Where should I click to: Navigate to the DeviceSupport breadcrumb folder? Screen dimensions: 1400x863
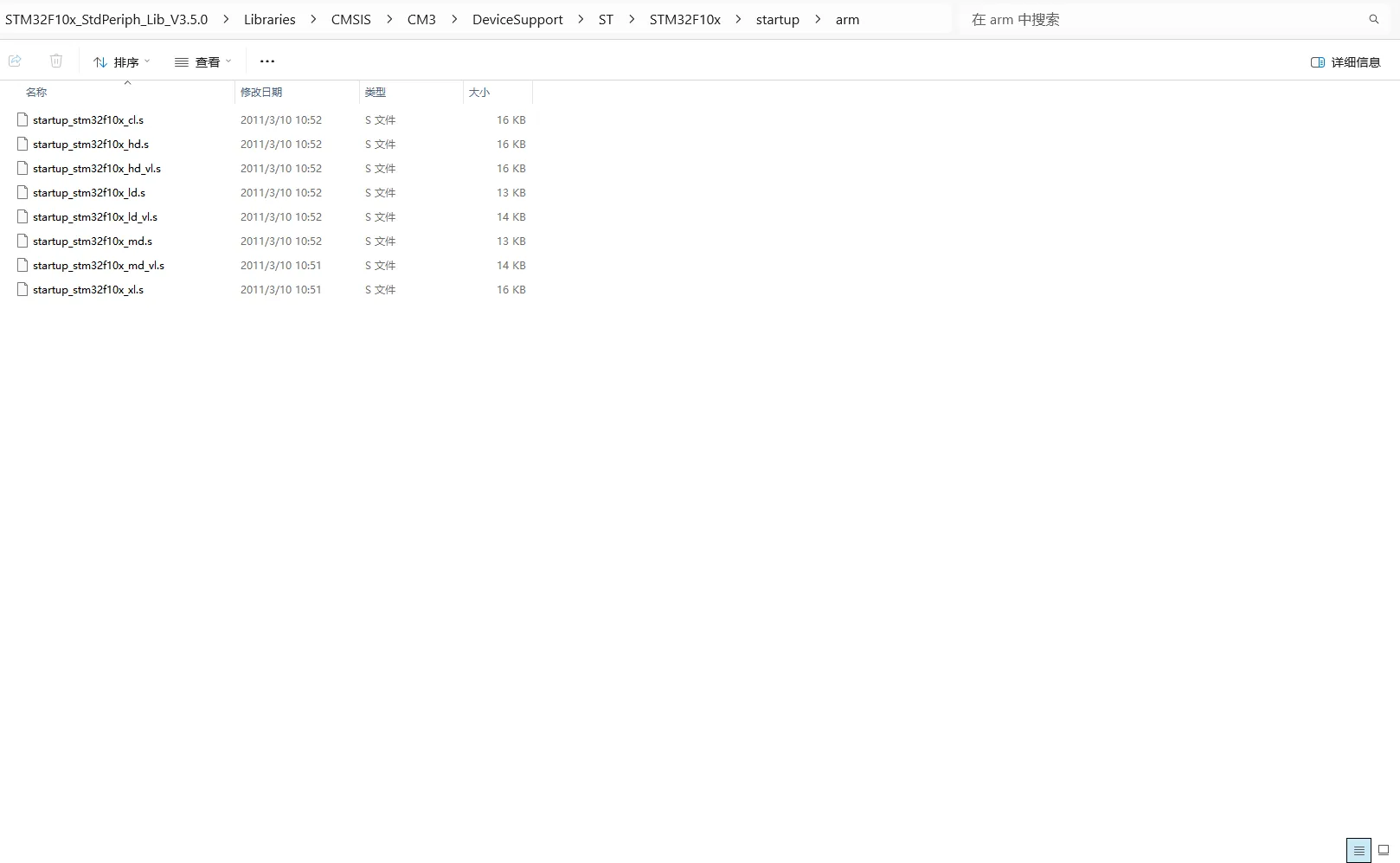tap(517, 19)
